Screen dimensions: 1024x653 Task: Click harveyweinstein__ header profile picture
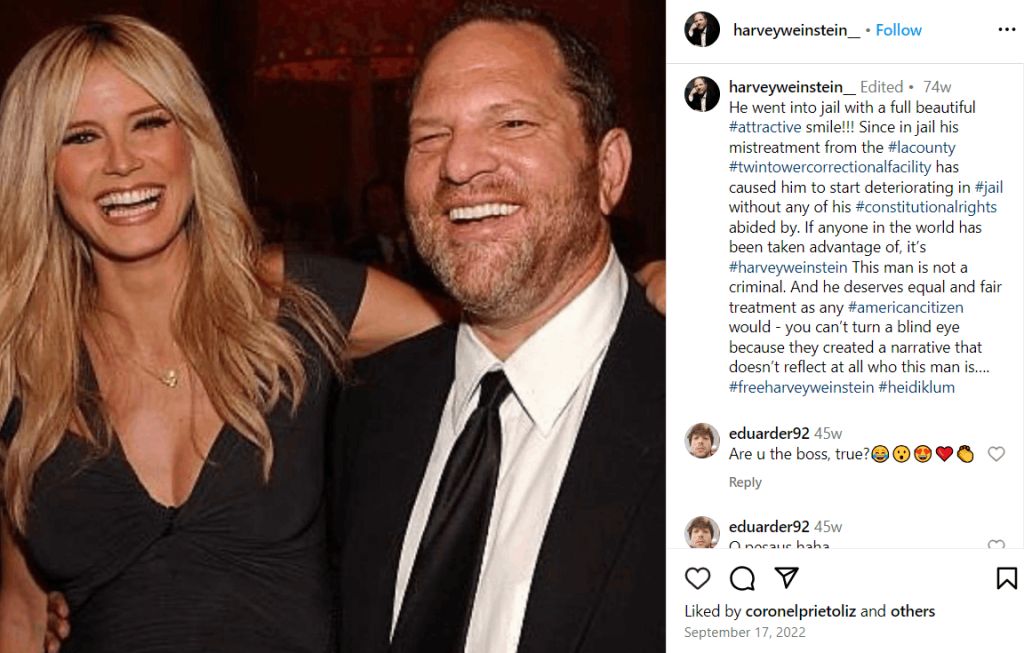[x=702, y=29]
